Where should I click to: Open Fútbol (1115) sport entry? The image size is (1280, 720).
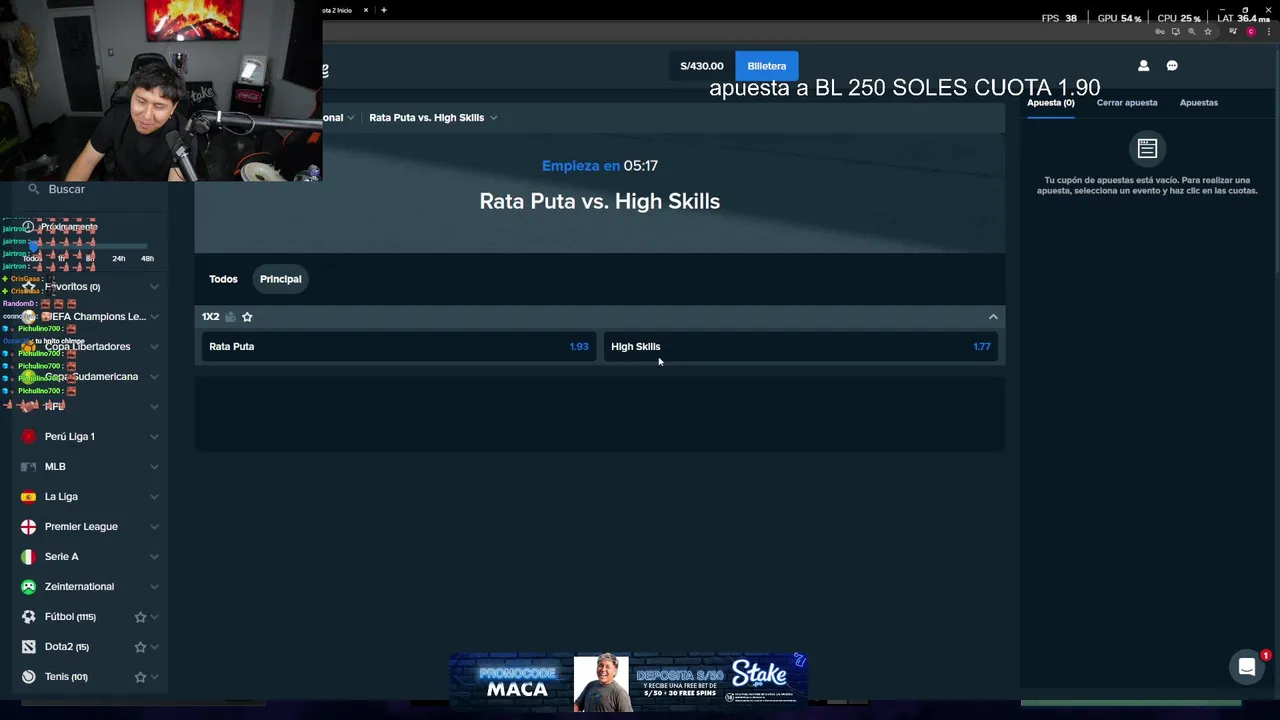click(x=70, y=617)
